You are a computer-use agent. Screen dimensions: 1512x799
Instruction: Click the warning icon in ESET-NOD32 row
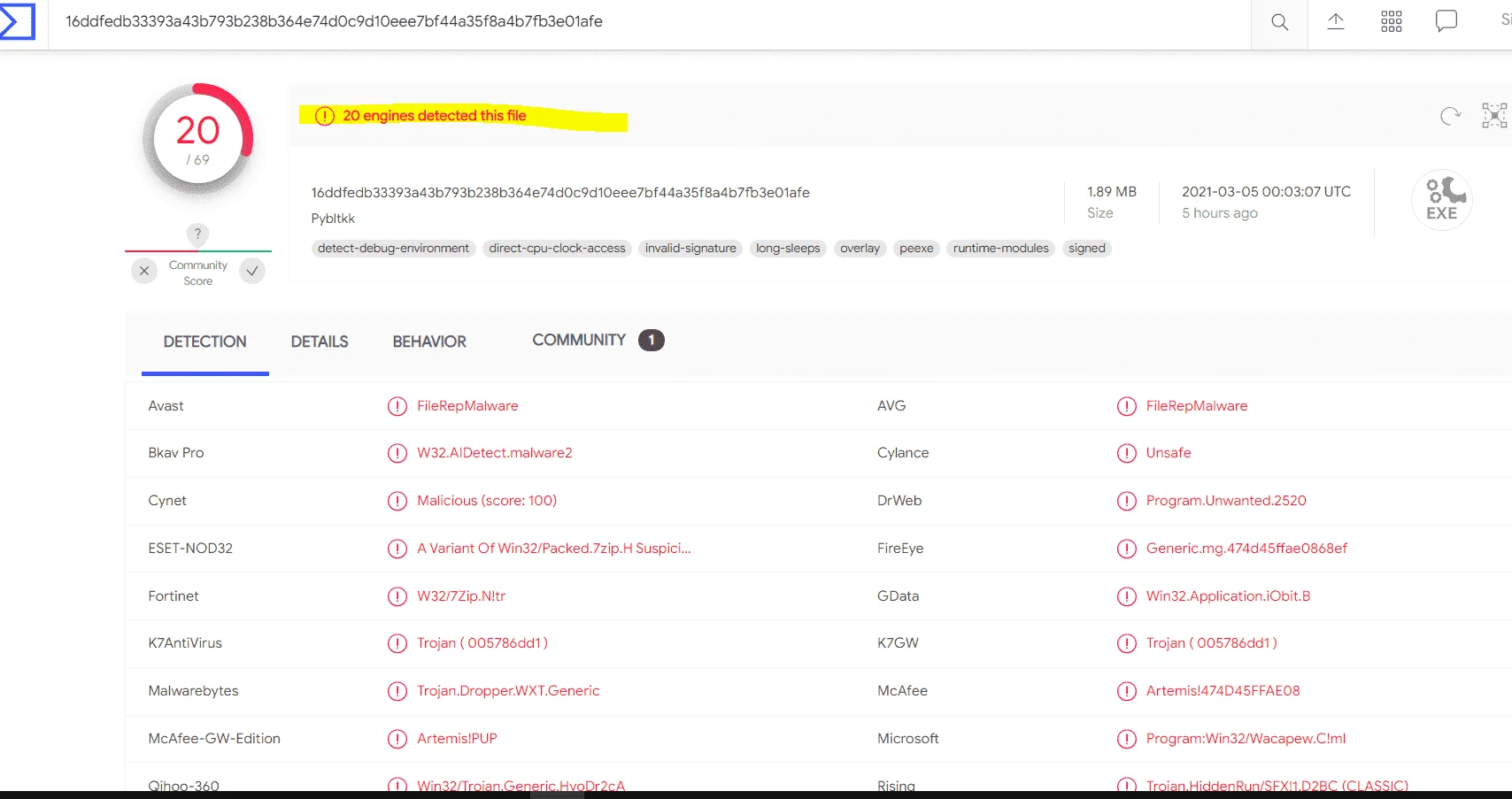tap(397, 549)
